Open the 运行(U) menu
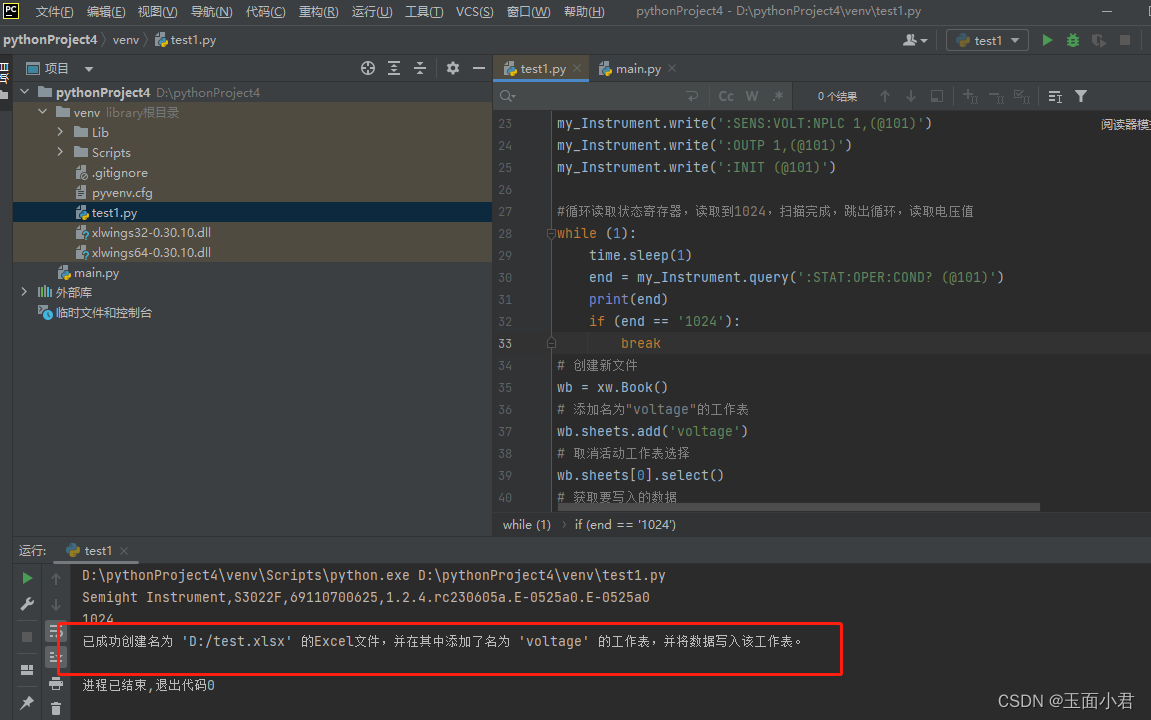This screenshot has width=1151, height=720. click(371, 12)
